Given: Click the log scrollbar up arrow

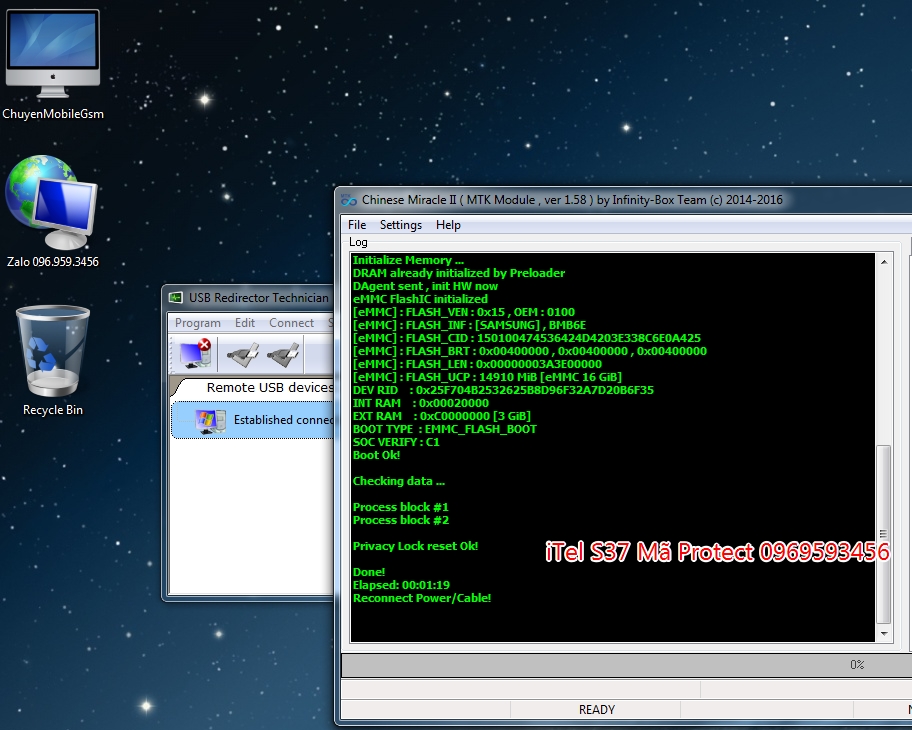Looking at the screenshot, I should [884, 262].
